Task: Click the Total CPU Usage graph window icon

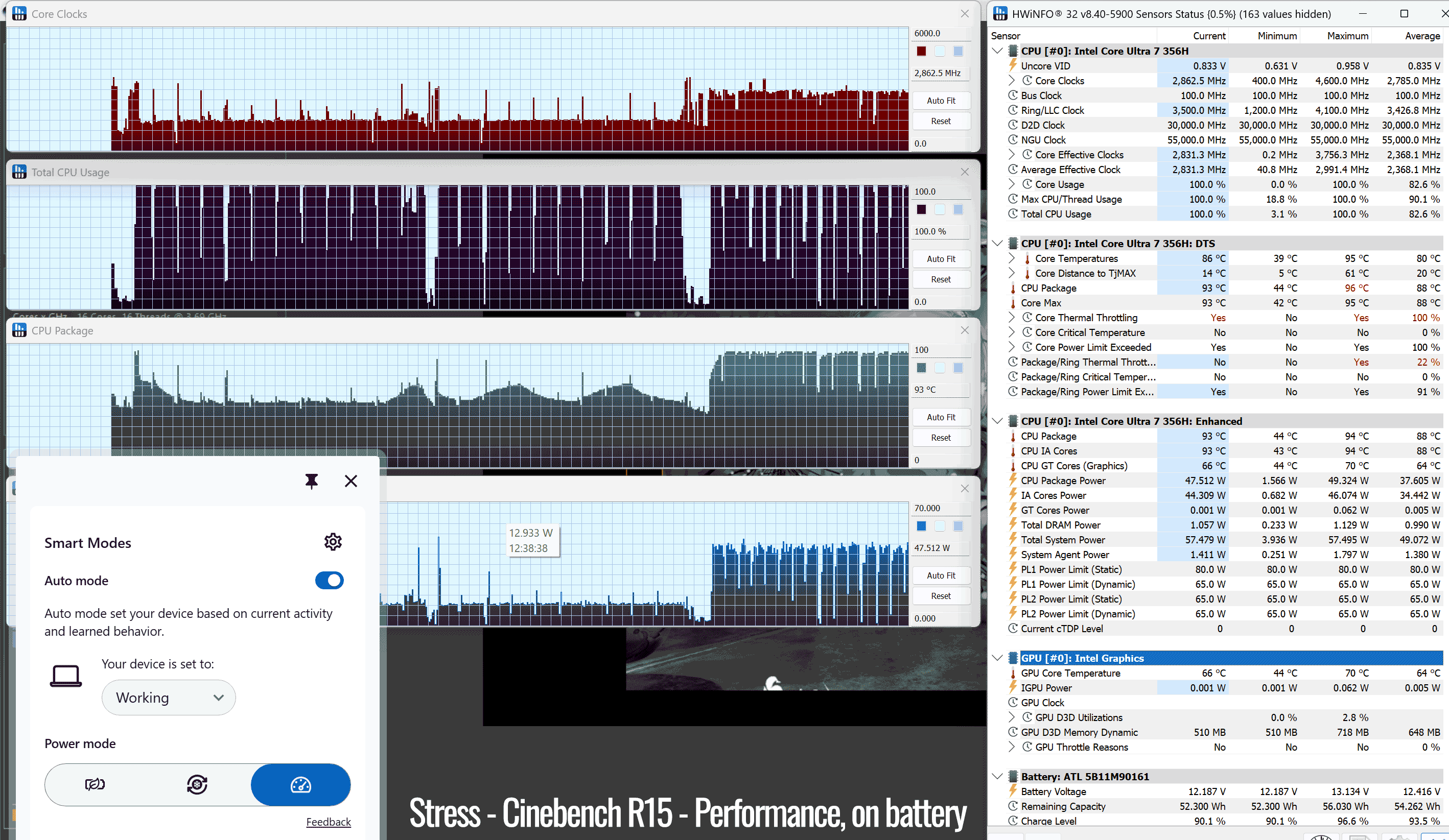Action: (x=19, y=172)
